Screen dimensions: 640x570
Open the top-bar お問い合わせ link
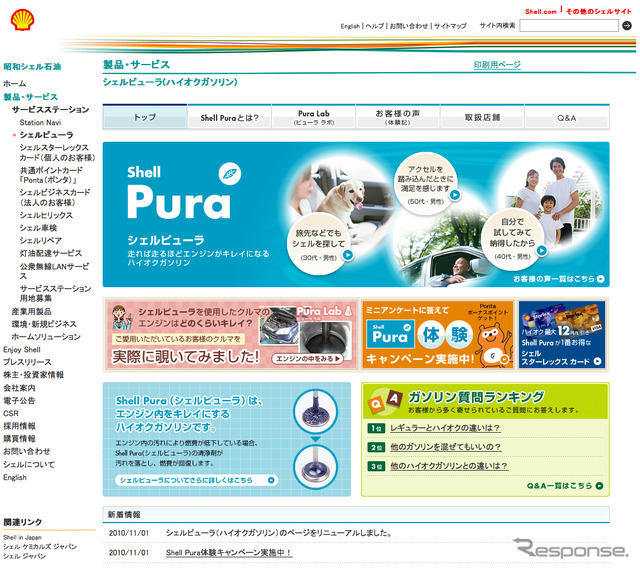point(409,26)
